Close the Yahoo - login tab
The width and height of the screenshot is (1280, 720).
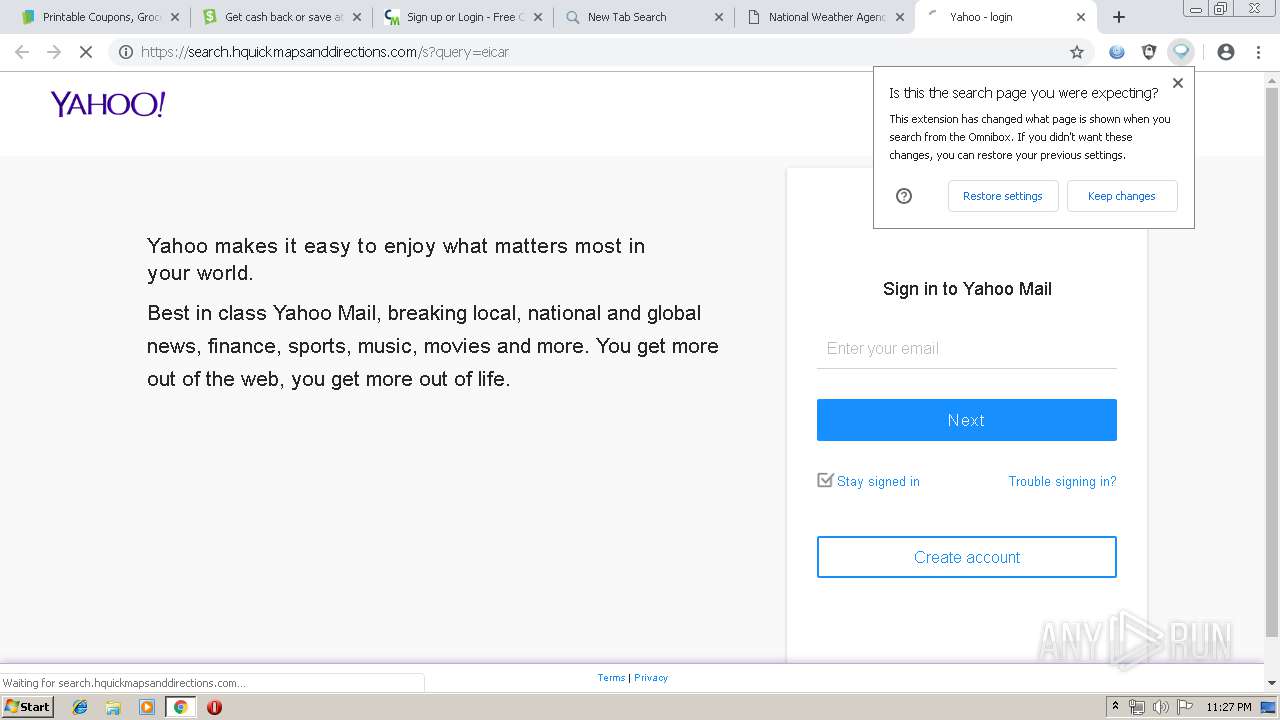(1080, 17)
